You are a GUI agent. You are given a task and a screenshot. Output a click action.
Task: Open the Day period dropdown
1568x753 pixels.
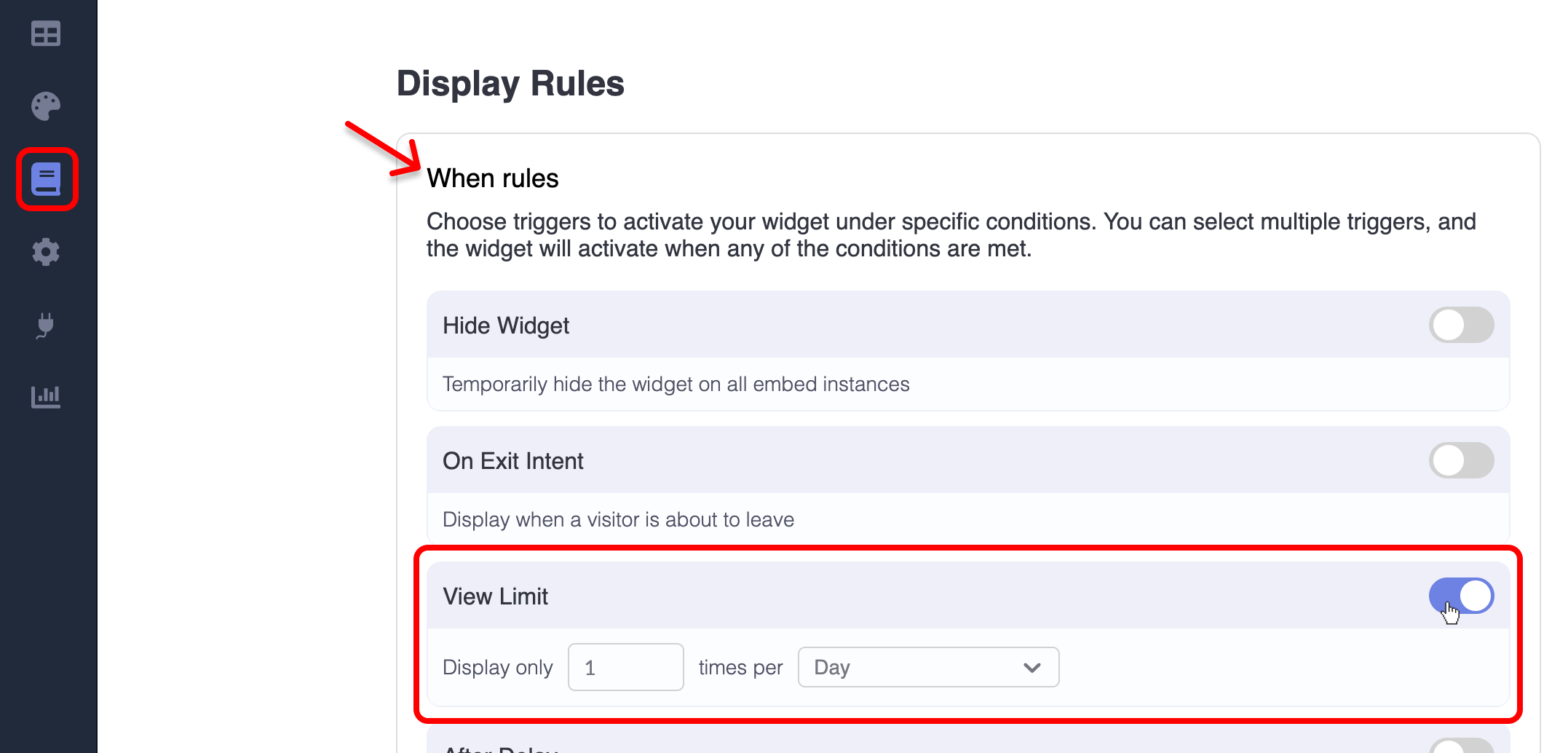point(927,667)
